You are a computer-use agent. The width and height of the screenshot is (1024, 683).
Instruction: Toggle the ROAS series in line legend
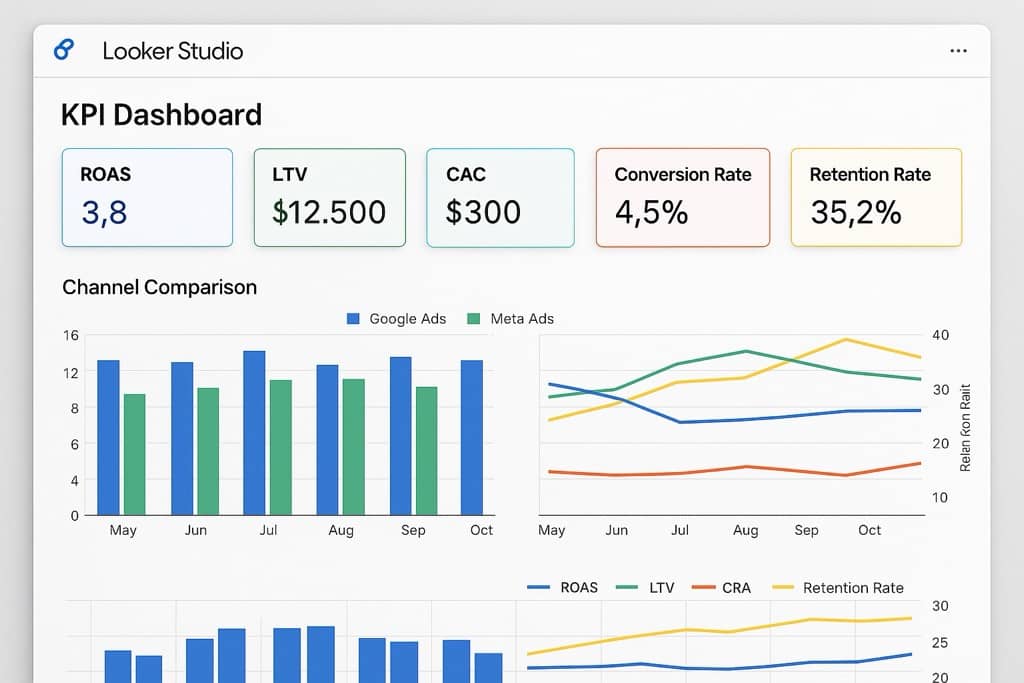click(x=563, y=588)
